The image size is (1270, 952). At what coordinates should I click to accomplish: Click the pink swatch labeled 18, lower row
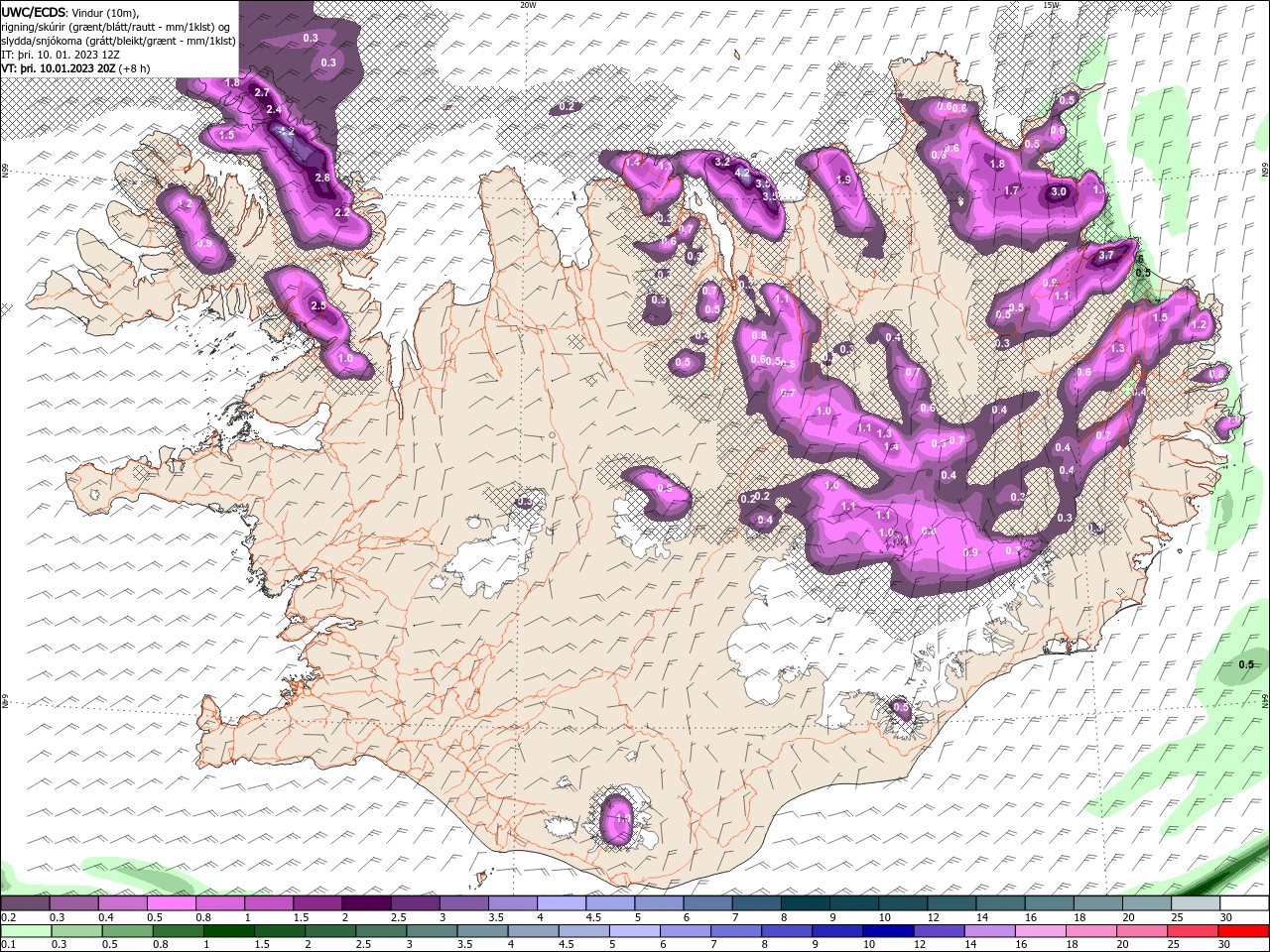[1092, 931]
